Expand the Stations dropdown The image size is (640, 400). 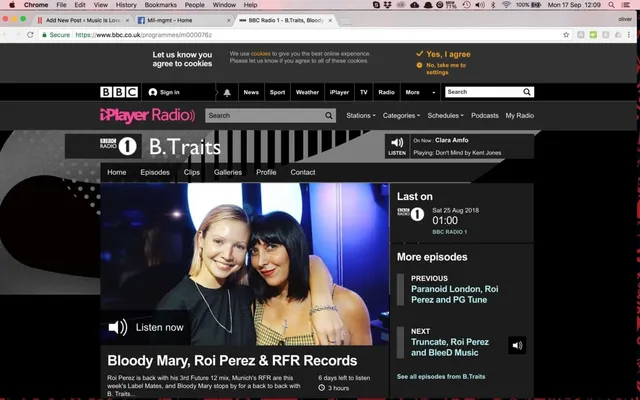tap(361, 116)
